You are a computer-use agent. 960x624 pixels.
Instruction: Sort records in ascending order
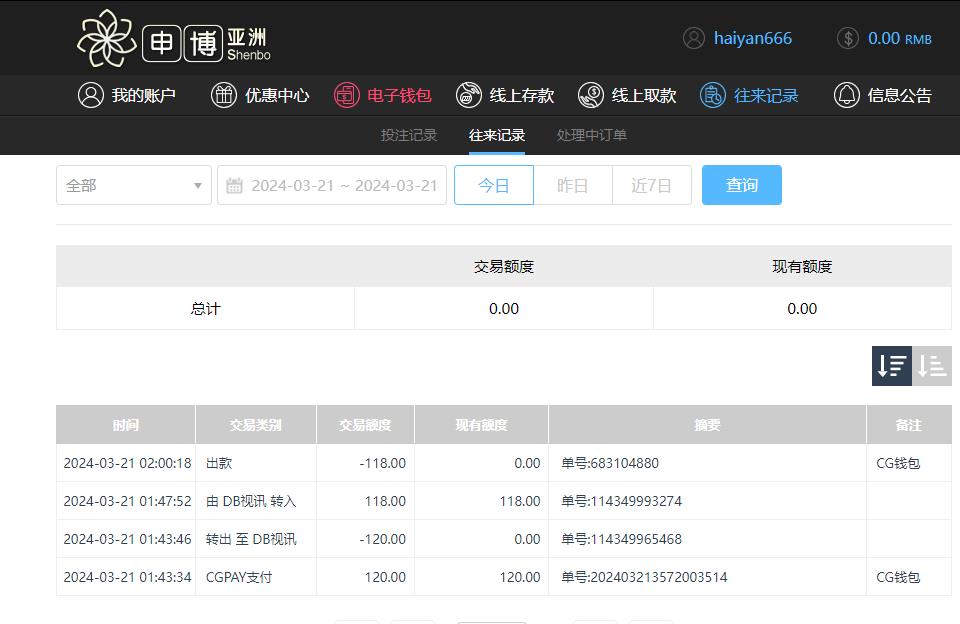[x=932, y=366]
